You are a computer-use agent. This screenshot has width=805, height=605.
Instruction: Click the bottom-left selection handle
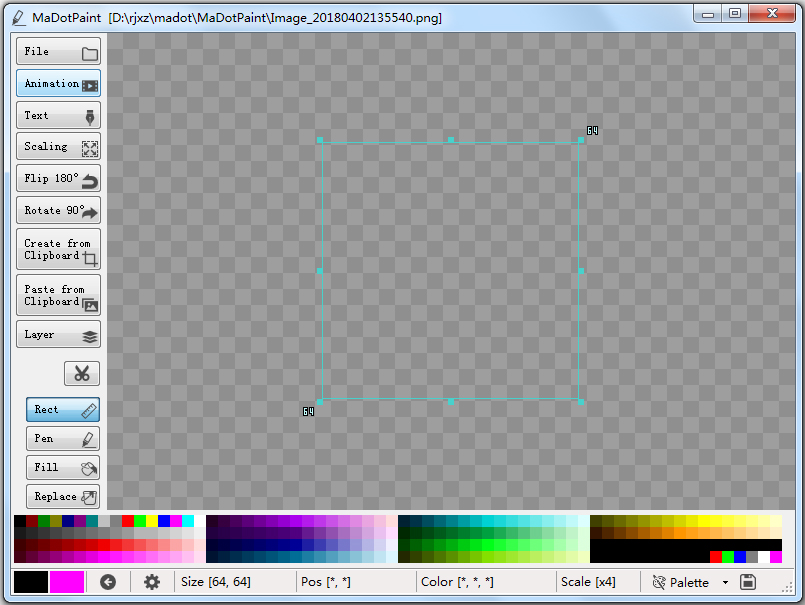pos(320,402)
